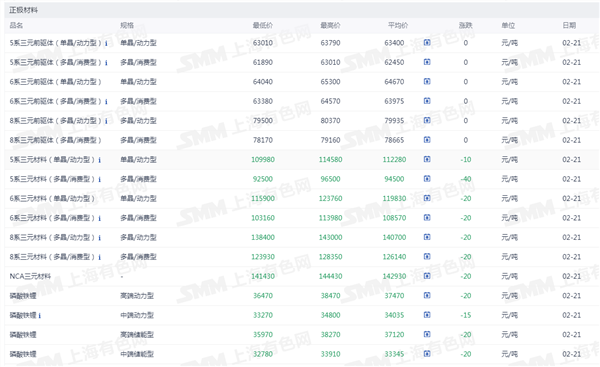
Task: Select the highest price 38470
Action: pyautogui.click(x=330, y=295)
